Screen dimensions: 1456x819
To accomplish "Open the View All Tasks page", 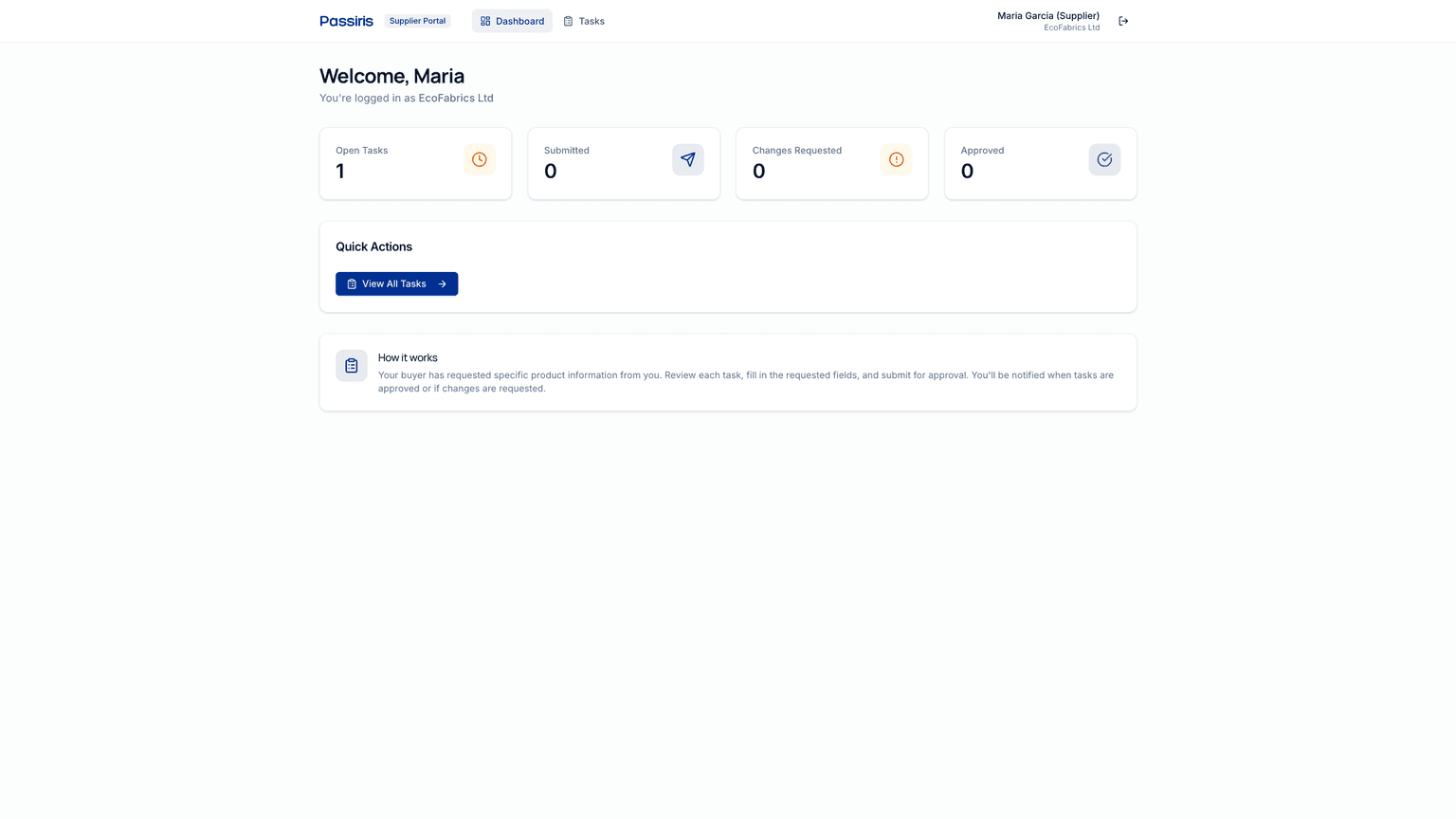I will [396, 283].
